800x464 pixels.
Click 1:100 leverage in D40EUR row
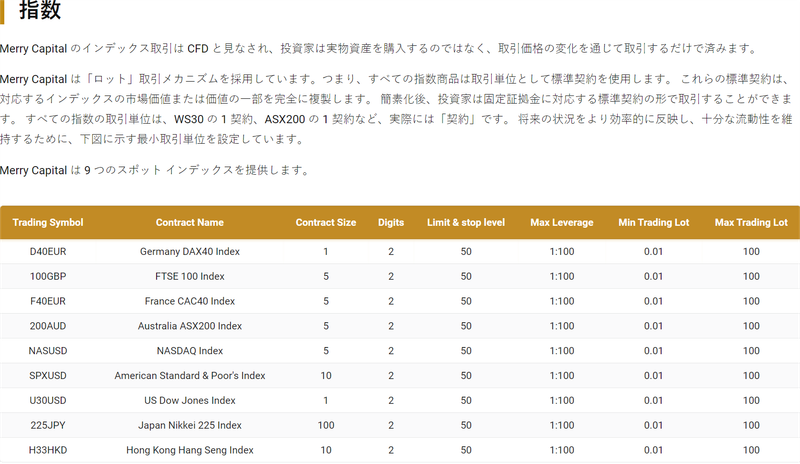pyautogui.click(x=562, y=252)
